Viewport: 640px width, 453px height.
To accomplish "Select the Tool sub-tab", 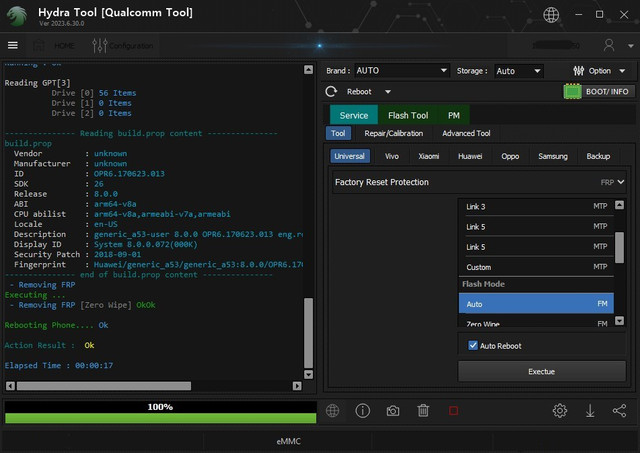I will click(x=338, y=133).
